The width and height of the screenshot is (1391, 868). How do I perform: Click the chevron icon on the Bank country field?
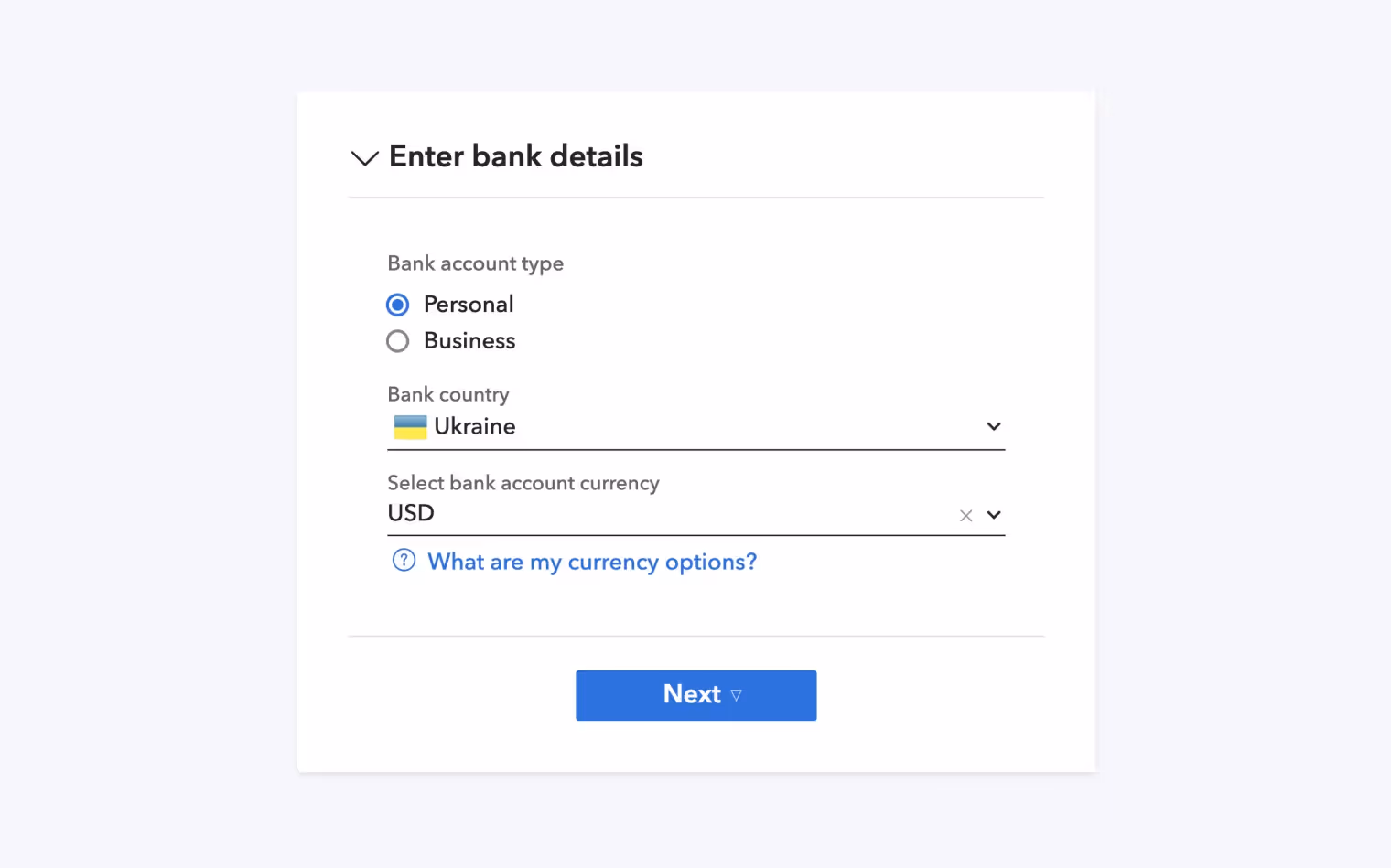[x=994, y=426]
